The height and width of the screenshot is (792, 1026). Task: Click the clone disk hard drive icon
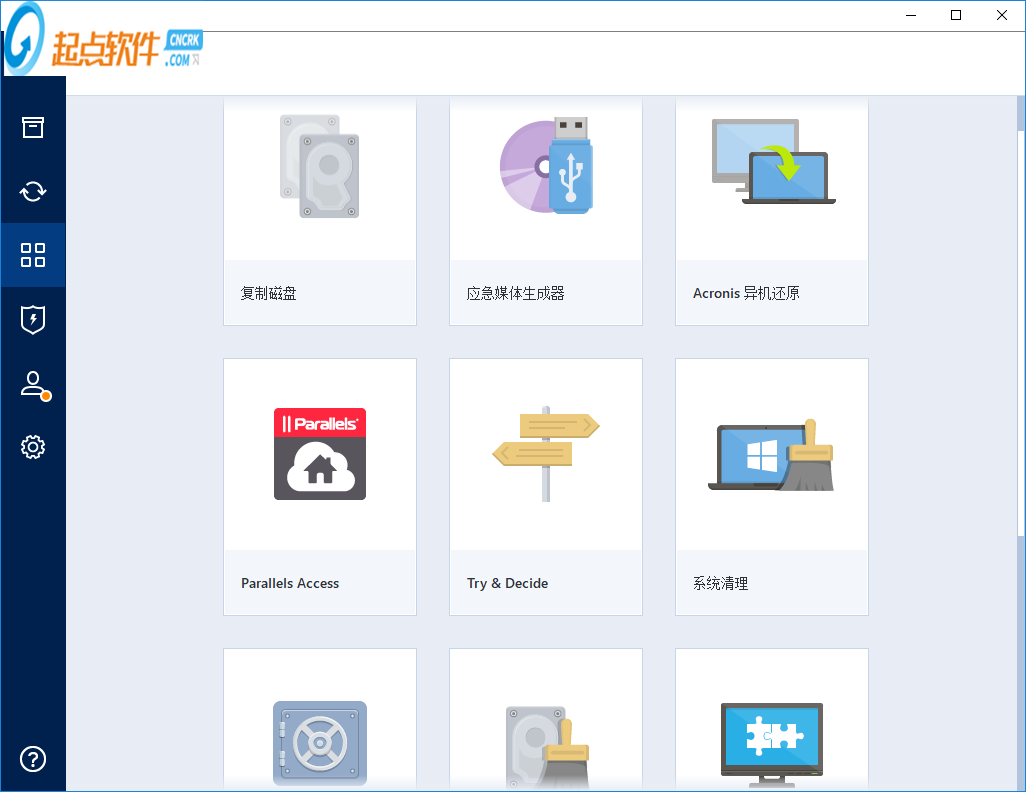tap(319, 166)
